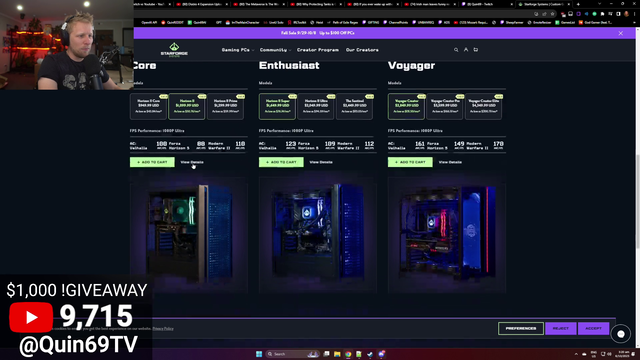Open the shopping cart icon in header
640x360 pixels.
coord(476,50)
